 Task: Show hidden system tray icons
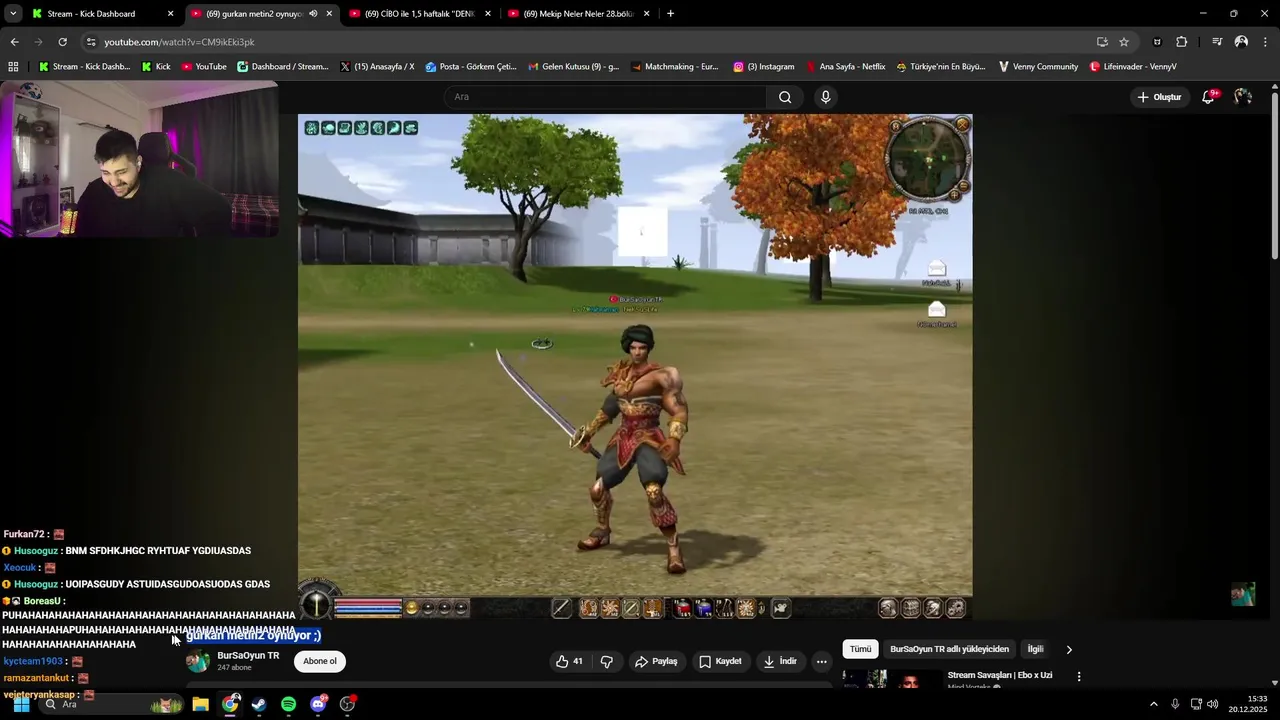point(1153,704)
